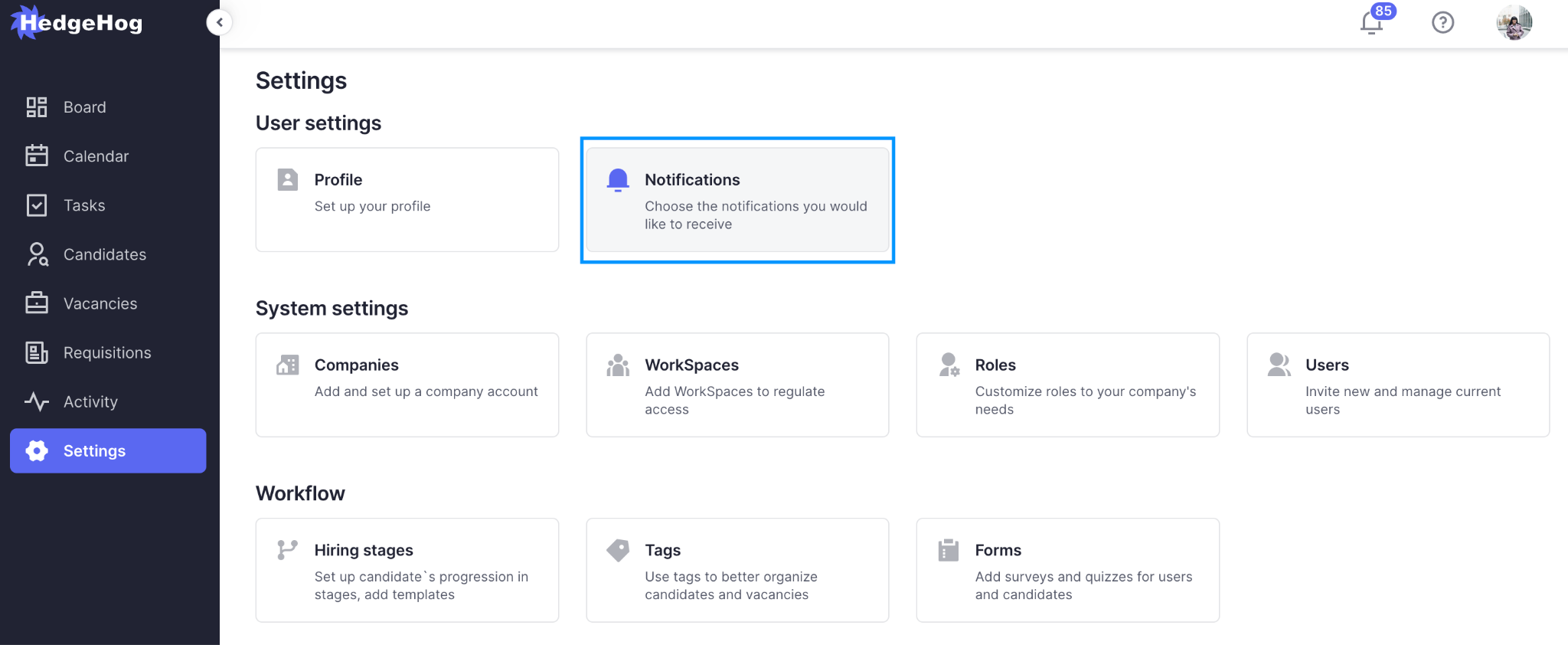Open the user avatar in the top bar

coord(1514,22)
